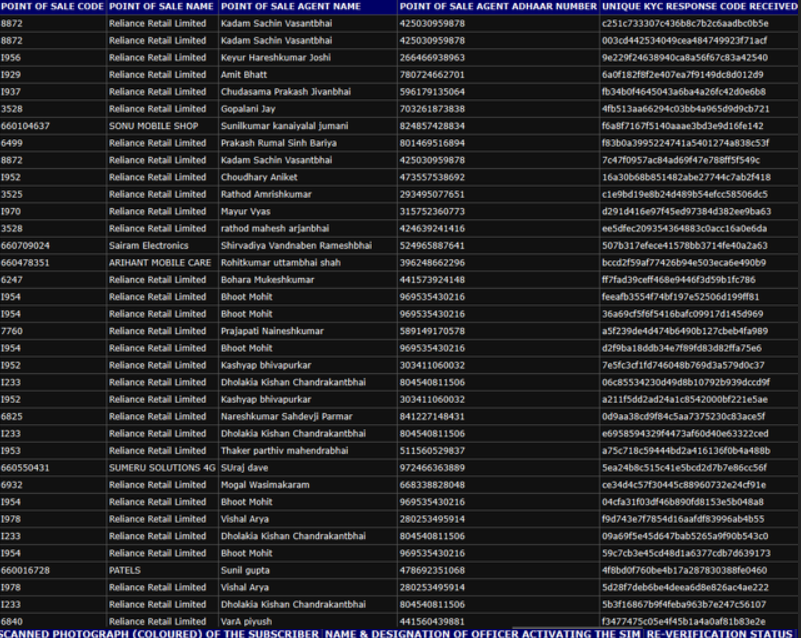This screenshot has width=801, height=638.
Task: Select the ARIHANT MOBILE CARE cell
Action: tap(160, 262)
